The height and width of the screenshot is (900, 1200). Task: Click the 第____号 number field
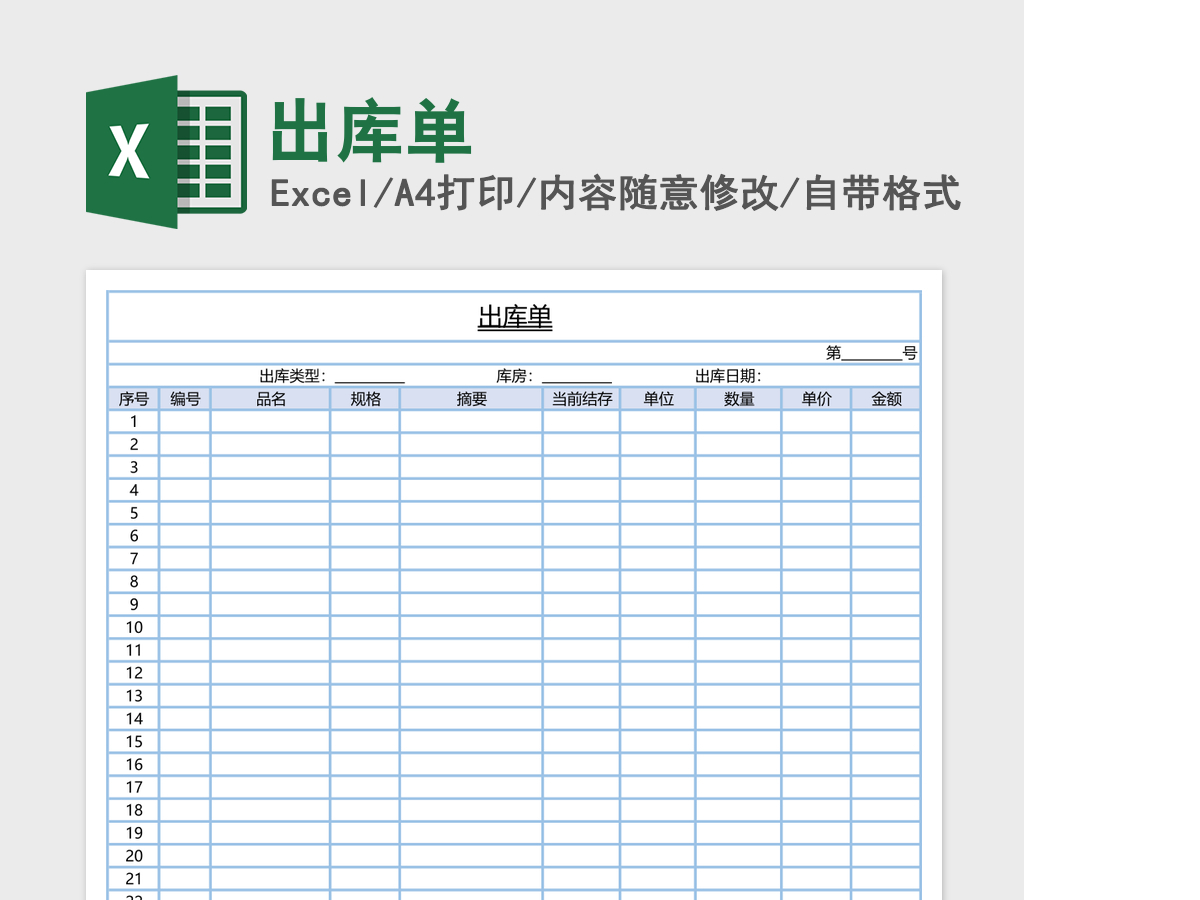pos(871,353)
